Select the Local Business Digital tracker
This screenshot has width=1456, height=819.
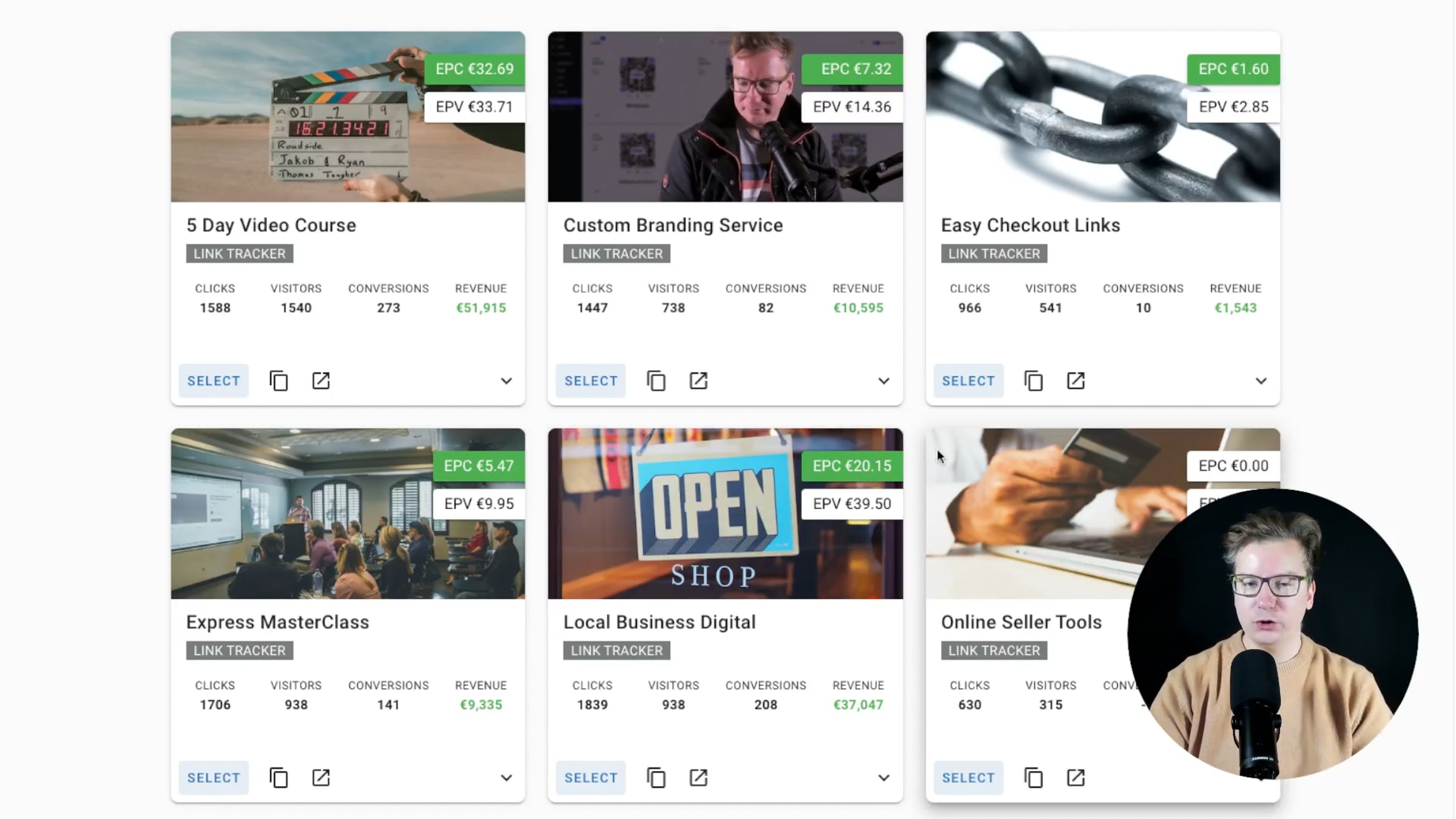(591, 778)
